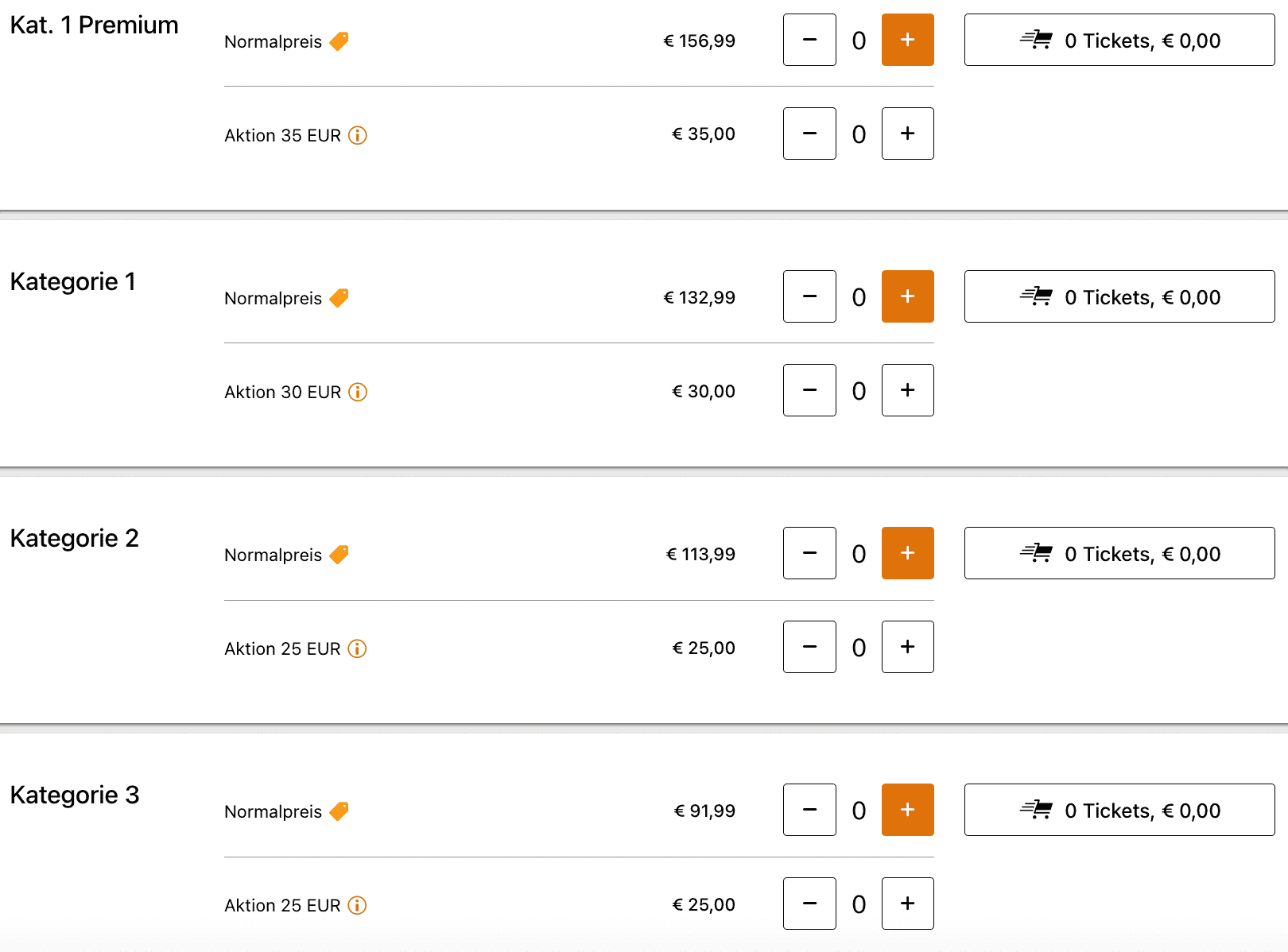
Task: Add a Kategorie 1 Normalpreis ticket
Action: [x=907, y=296]
